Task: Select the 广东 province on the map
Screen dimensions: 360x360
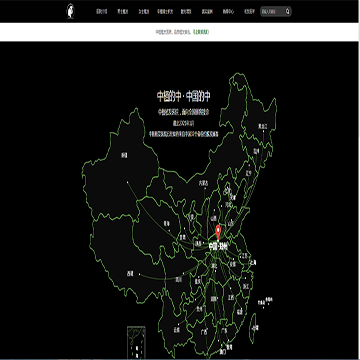Action: pos(224,331)
